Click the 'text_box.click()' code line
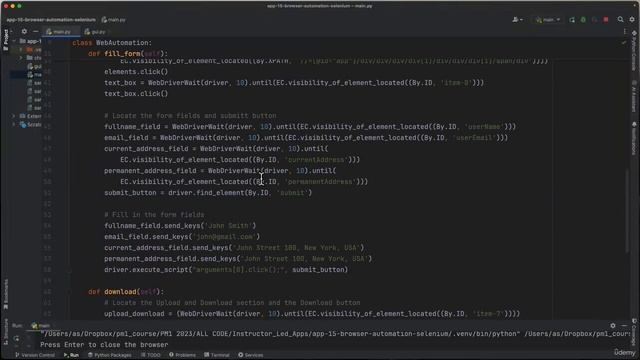This screenshot has width=640, height=360. (x=136, y=94)
